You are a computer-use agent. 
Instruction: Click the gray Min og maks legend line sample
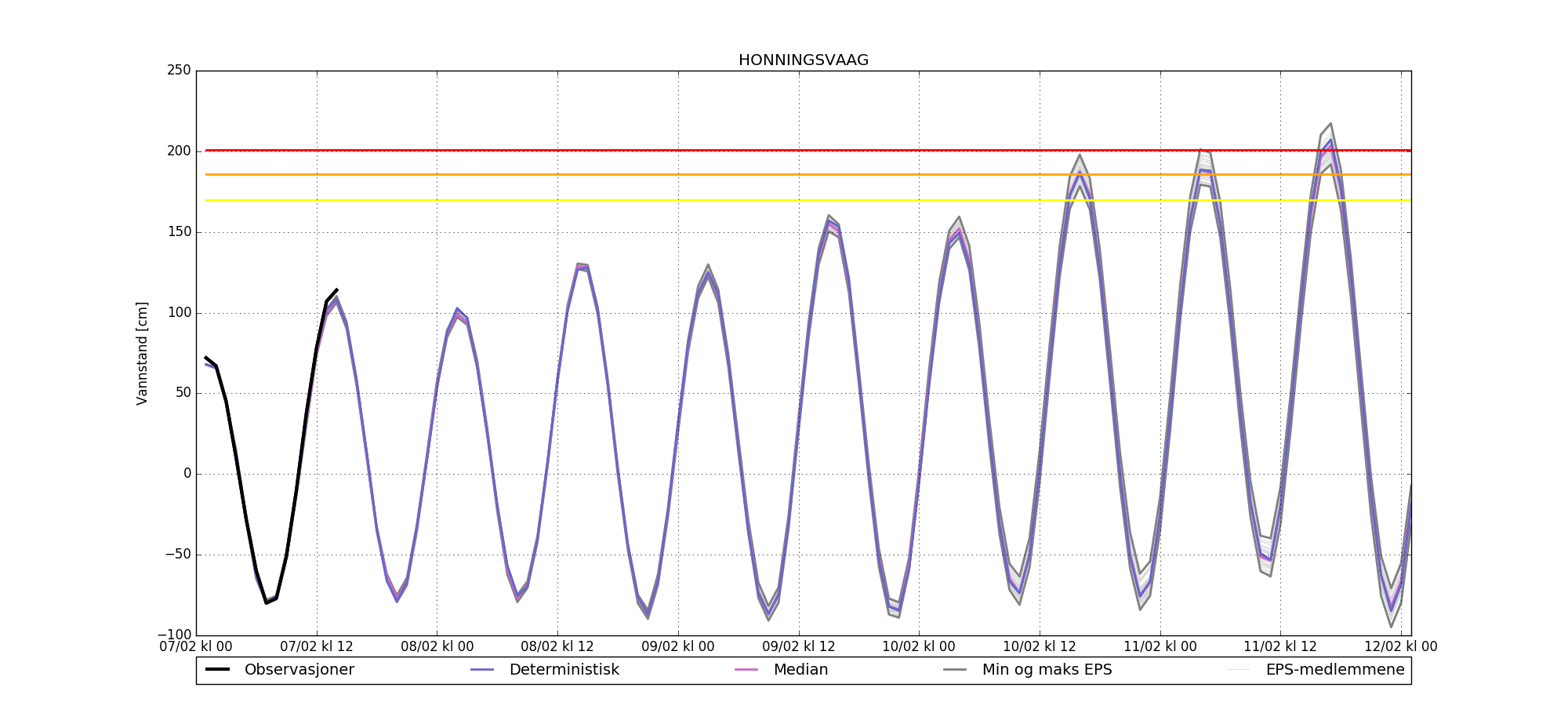pos(955,670)
